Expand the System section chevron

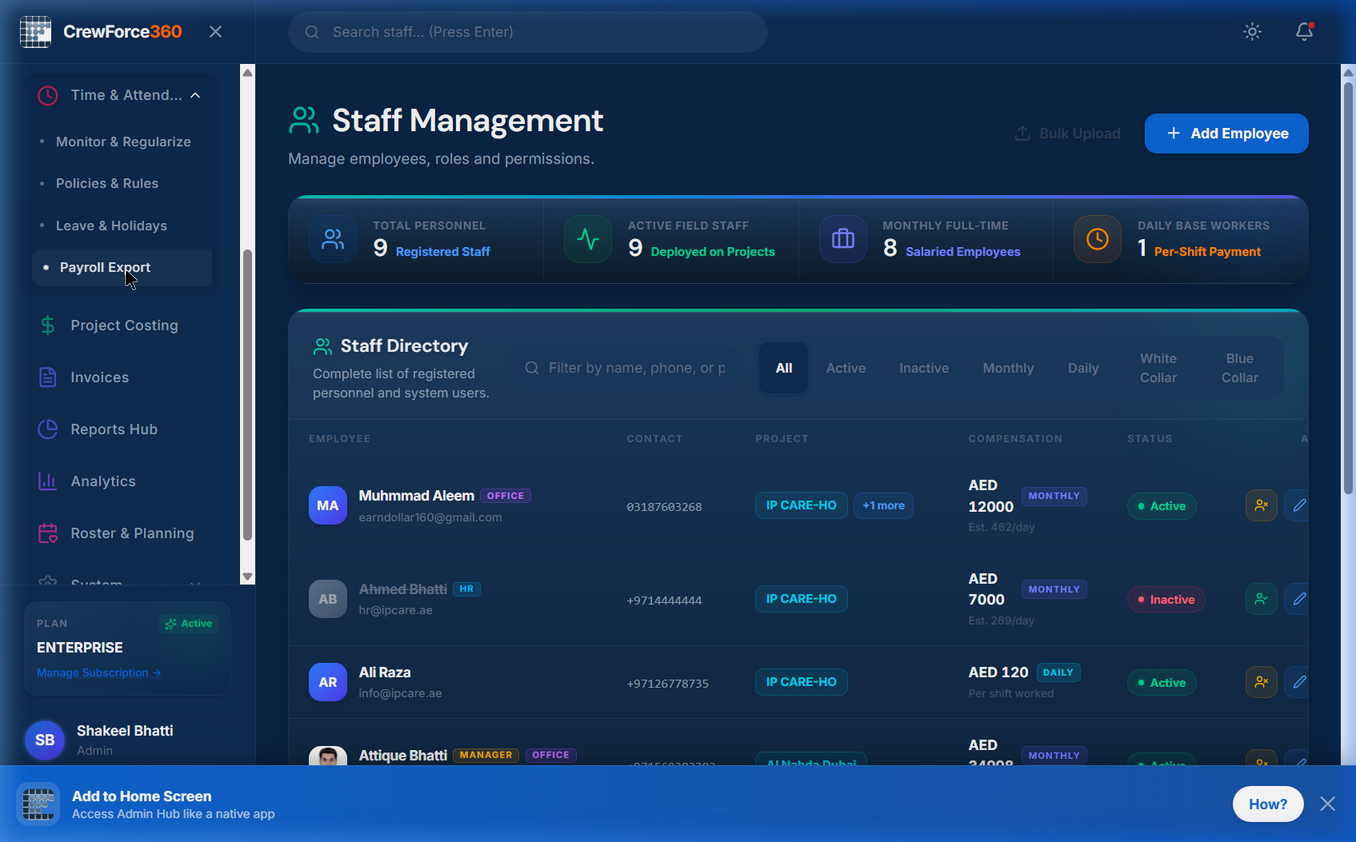tap(195, 583)
